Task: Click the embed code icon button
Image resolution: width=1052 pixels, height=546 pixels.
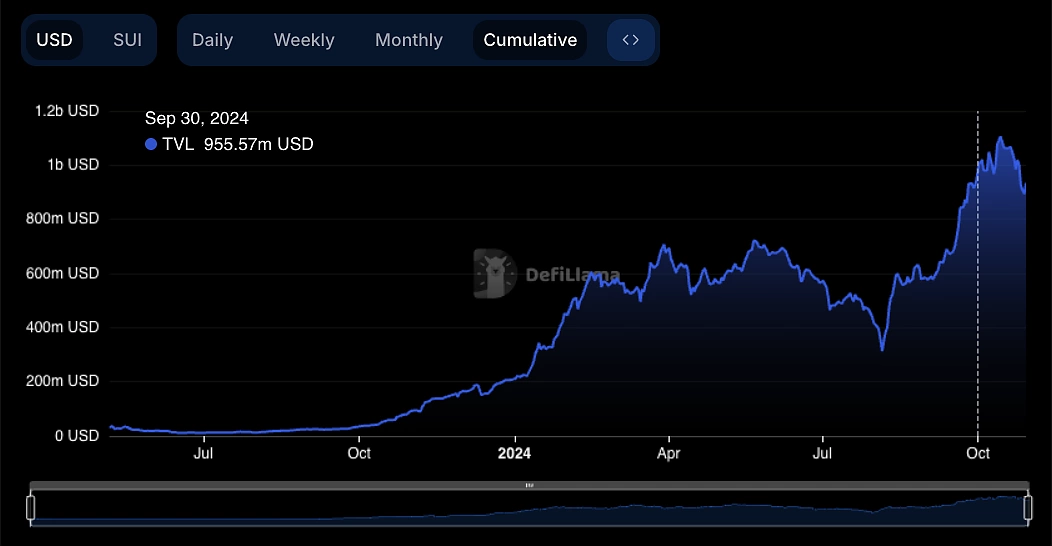Action: click(x=630, y=40)
